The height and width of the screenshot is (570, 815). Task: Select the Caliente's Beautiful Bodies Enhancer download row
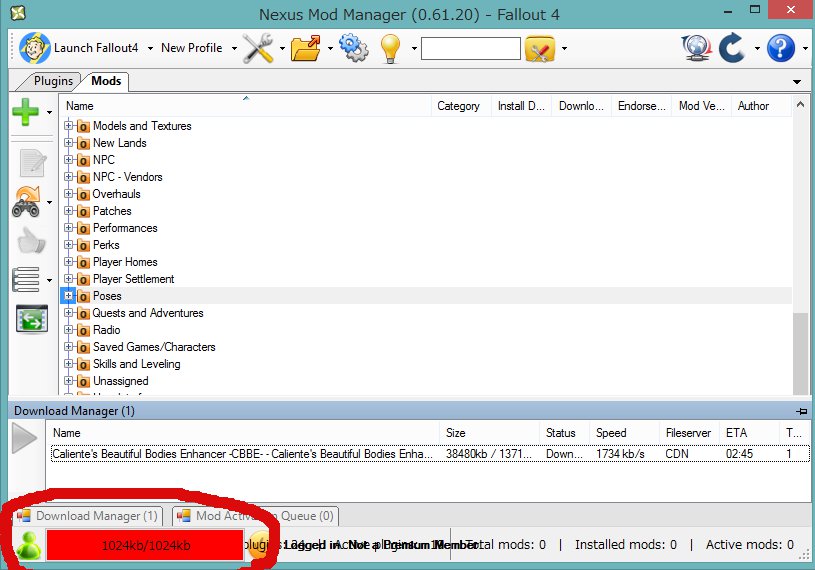[x=430, y=454]
